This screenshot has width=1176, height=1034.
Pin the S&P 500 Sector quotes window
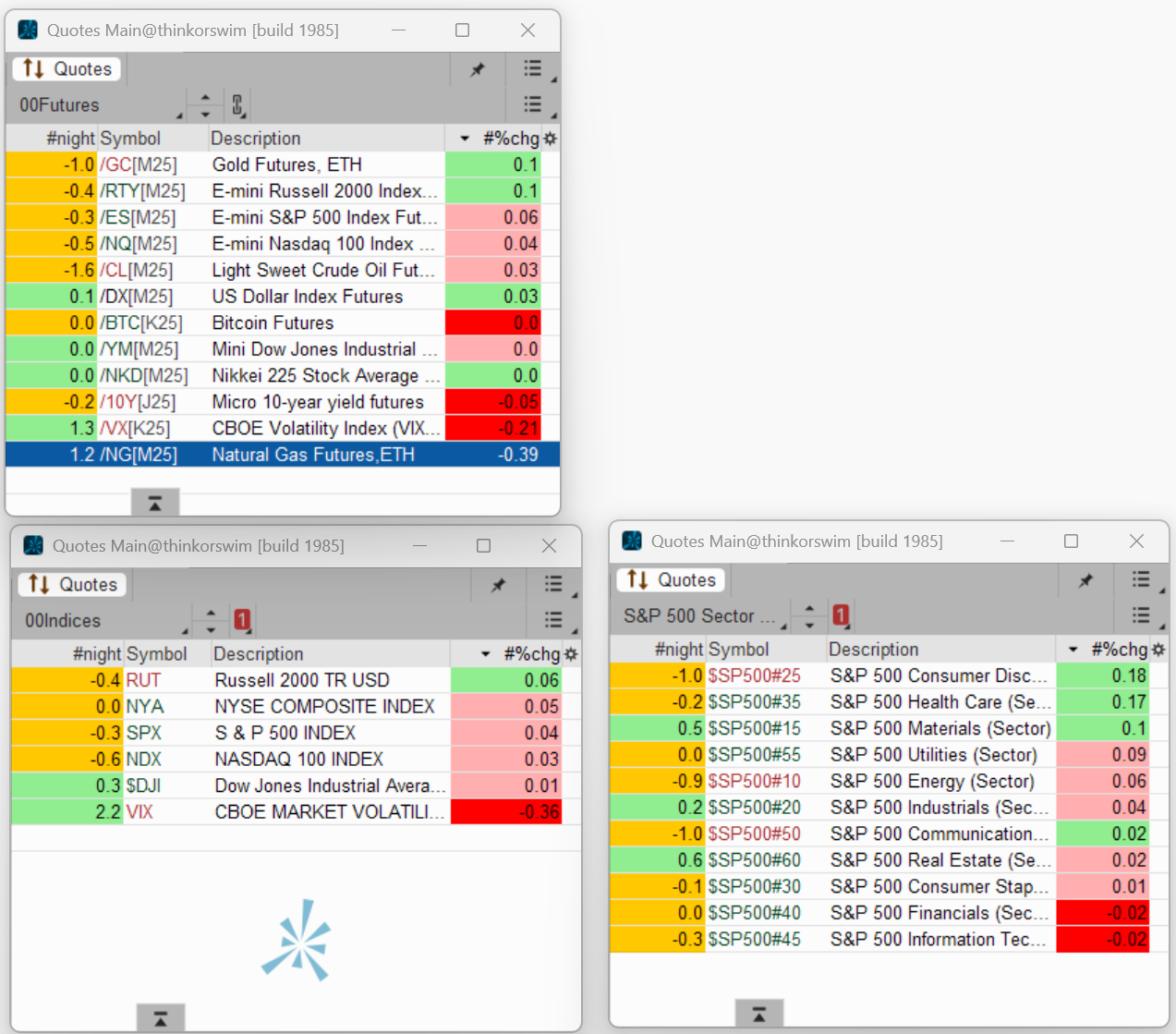[1085, 580]
